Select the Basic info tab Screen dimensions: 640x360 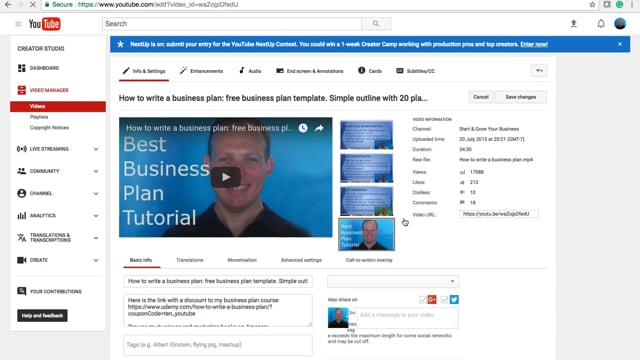[141, 260]
